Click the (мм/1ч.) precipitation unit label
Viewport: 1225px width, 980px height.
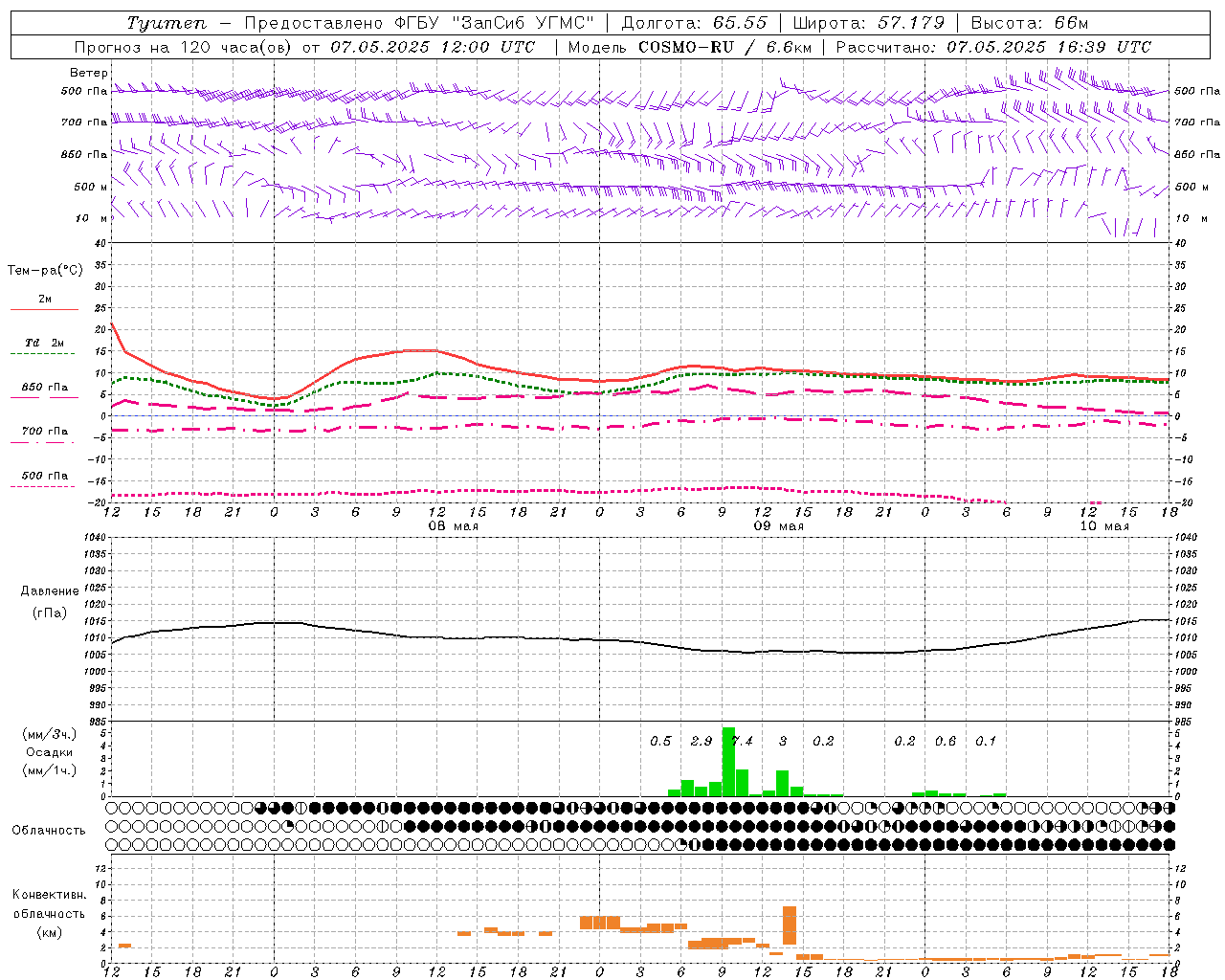click(x=49, y=770)
